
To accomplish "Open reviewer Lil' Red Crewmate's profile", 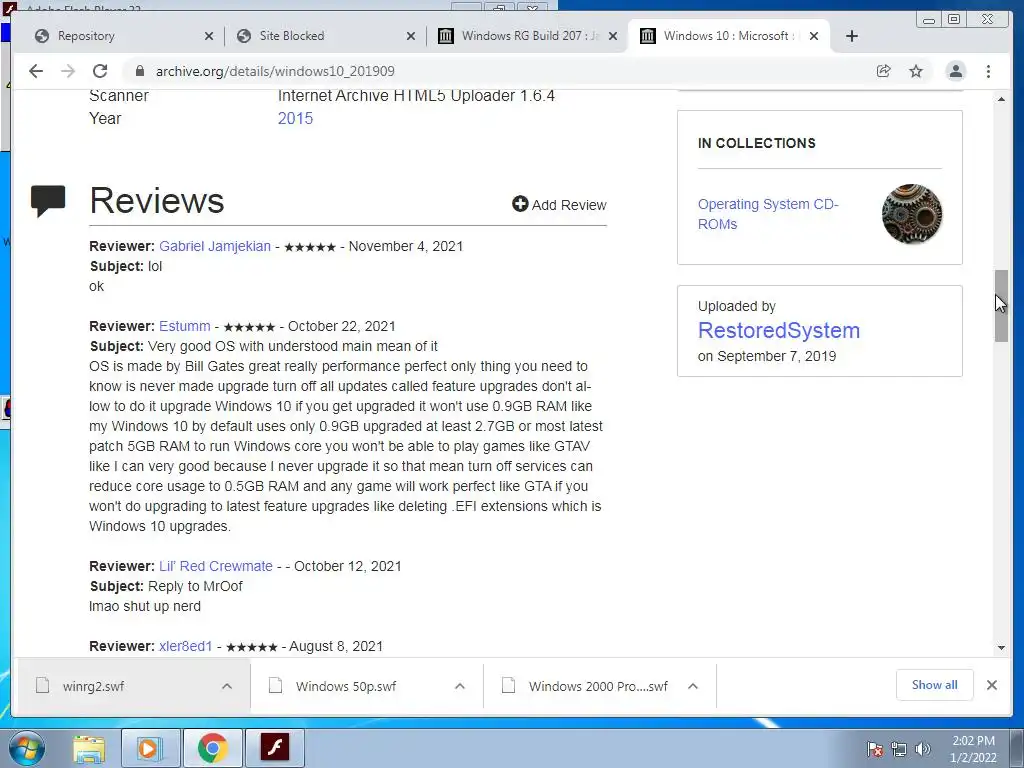I will point(216,566).
